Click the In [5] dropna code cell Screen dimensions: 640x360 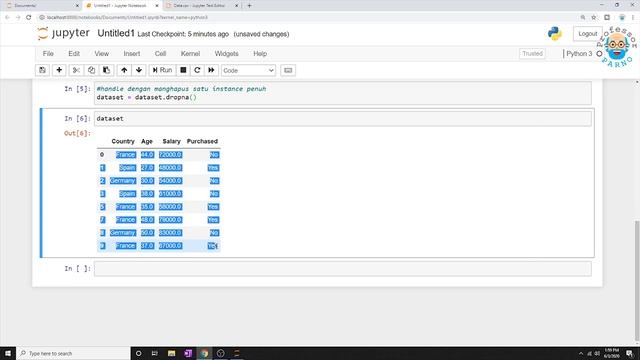click(342, 93)
